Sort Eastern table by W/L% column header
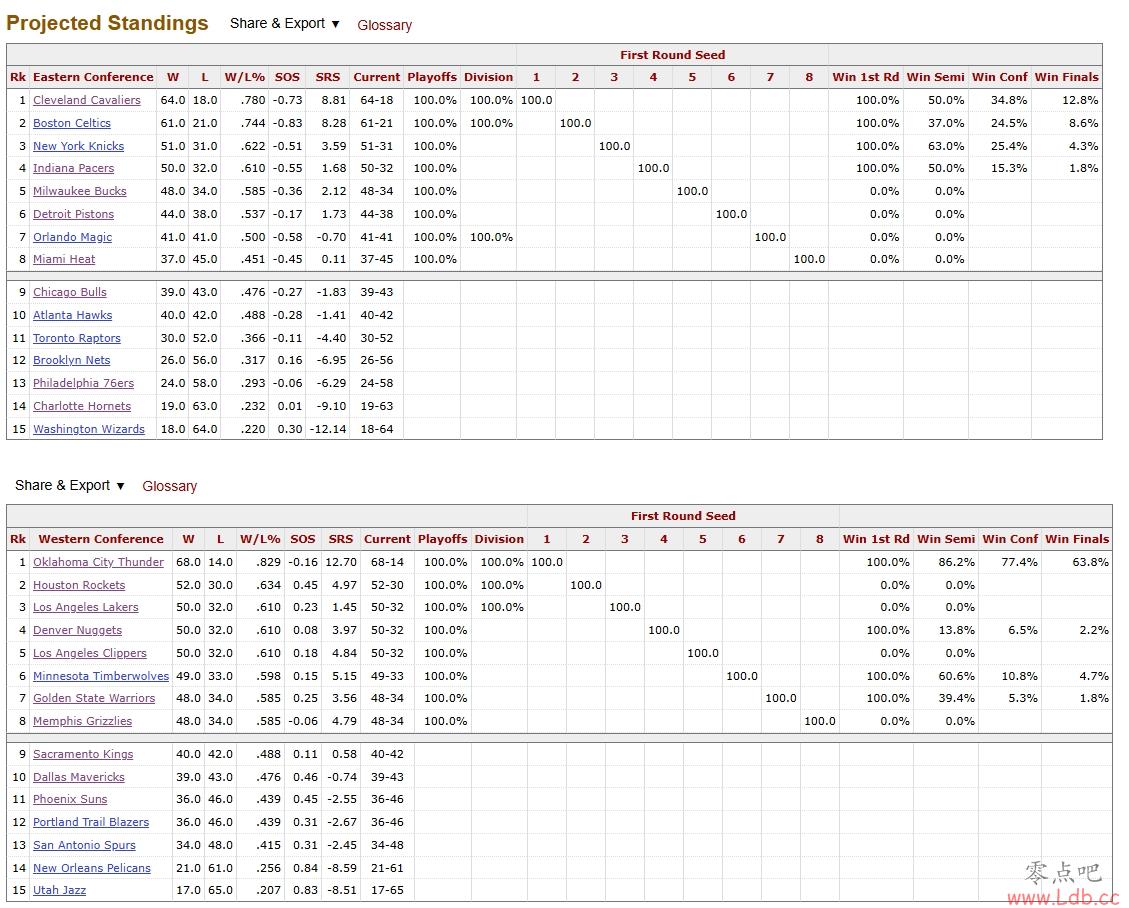 coord(245,77)
